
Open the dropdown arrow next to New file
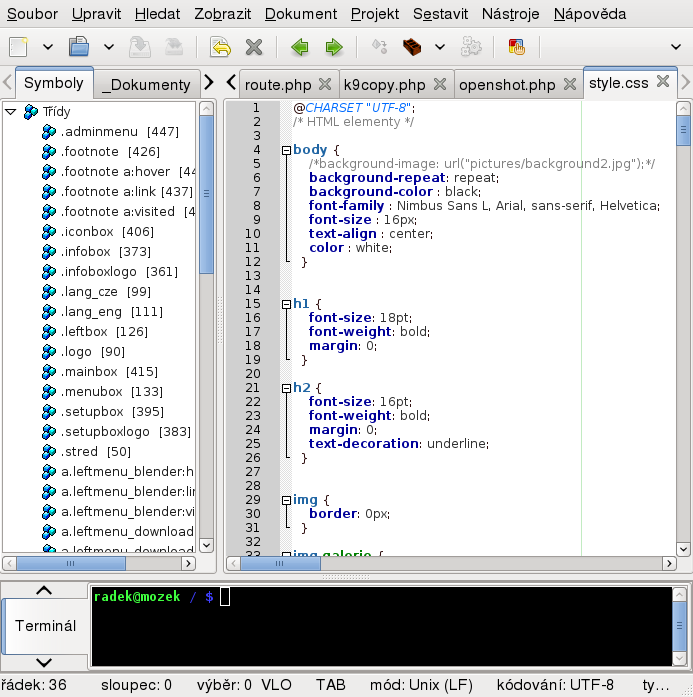48,47
